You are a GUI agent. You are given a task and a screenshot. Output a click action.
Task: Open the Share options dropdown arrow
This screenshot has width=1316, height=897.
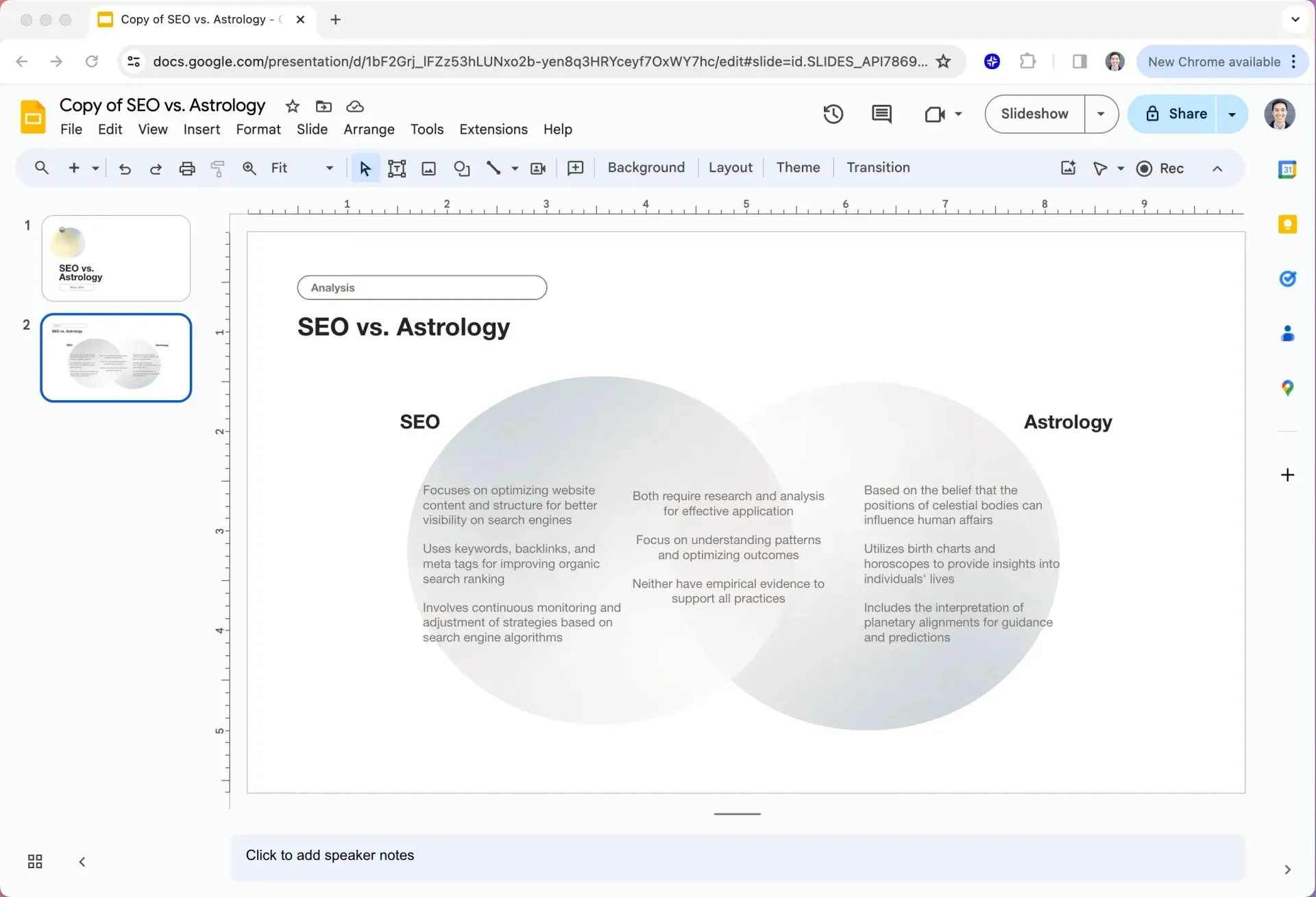pos(1232,114)
